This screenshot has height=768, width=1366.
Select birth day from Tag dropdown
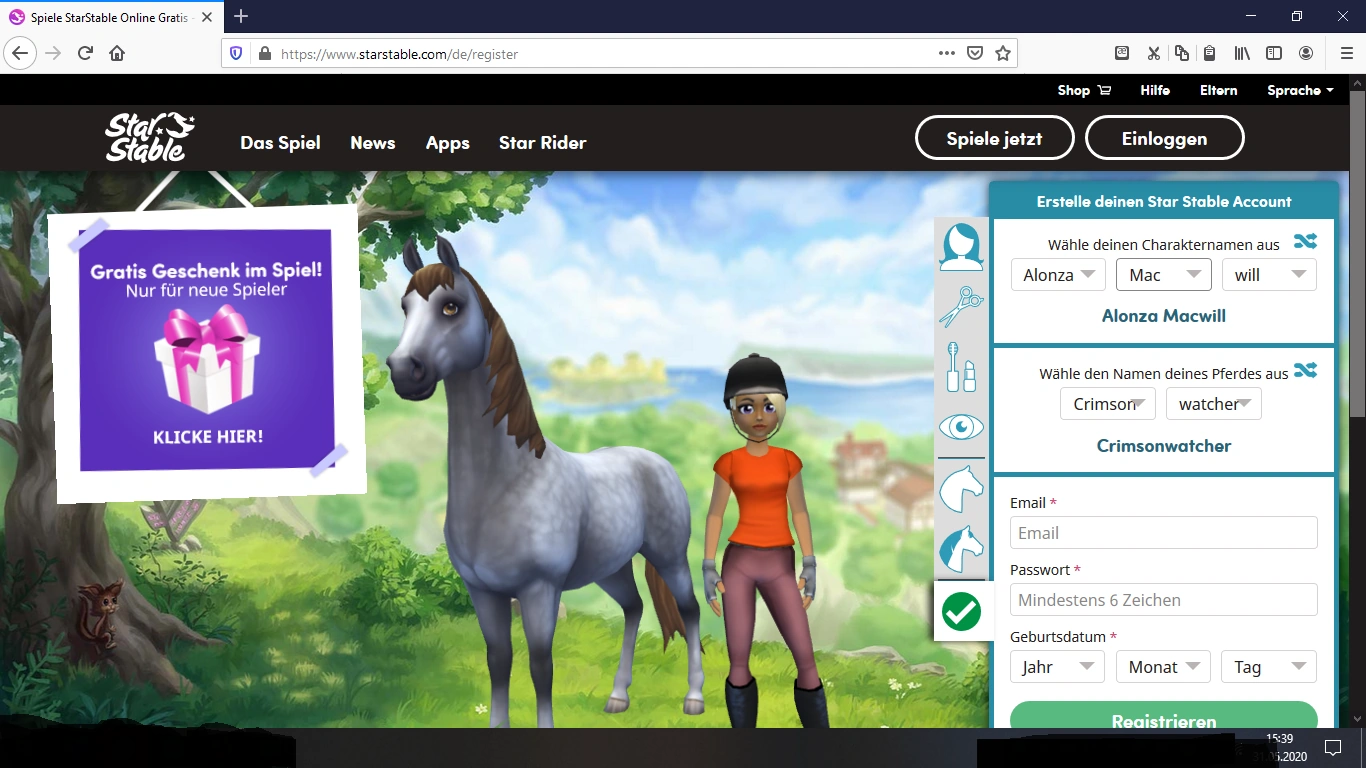(x=1269, y=667)
